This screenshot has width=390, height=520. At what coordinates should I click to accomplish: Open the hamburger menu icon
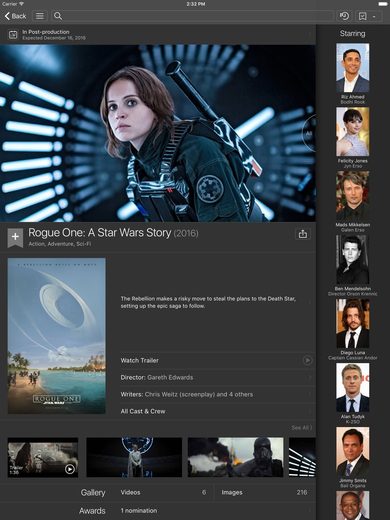pos(40,16)
